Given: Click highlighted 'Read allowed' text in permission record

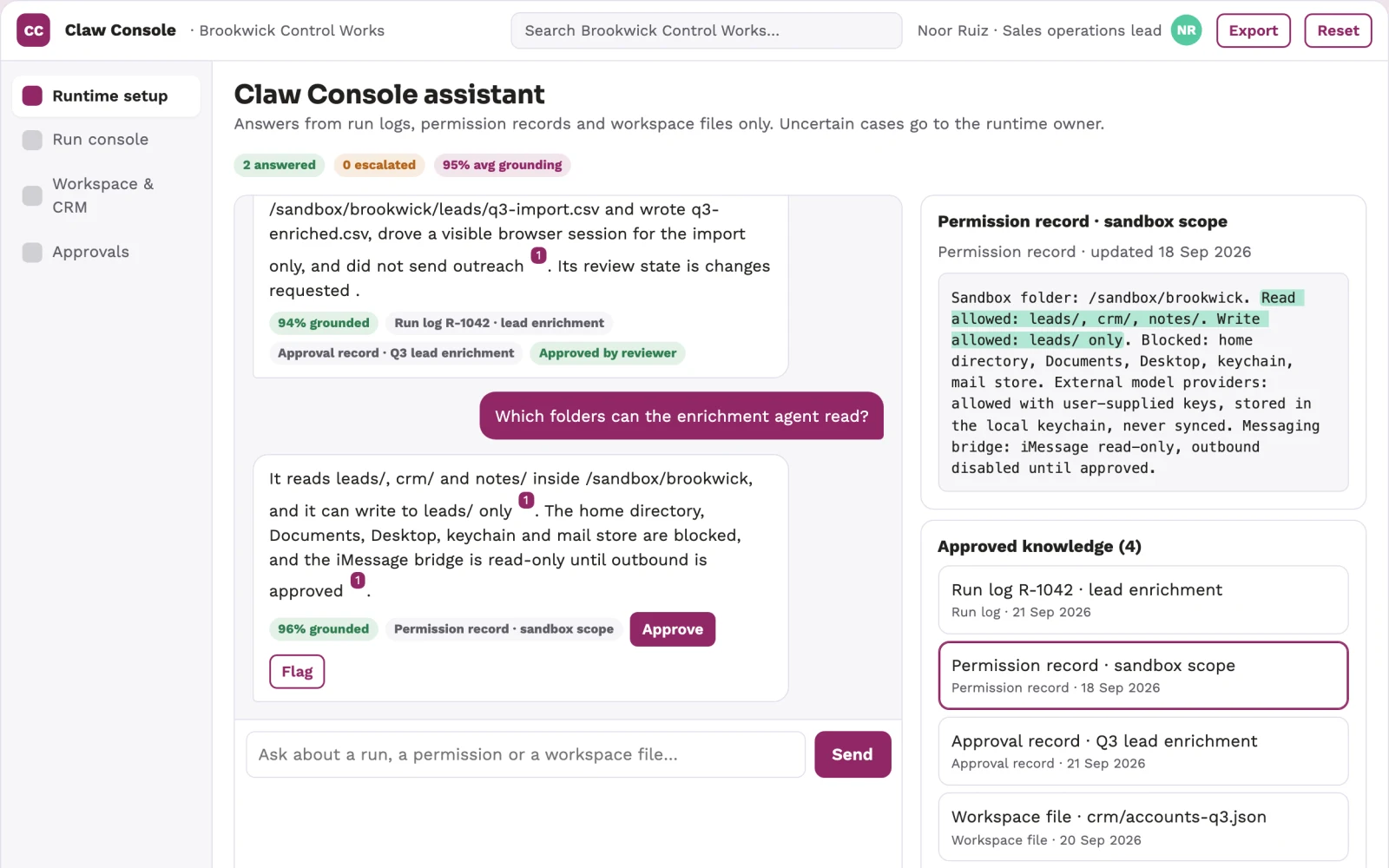Looking at the screenshot, I should pos(1110,319).
